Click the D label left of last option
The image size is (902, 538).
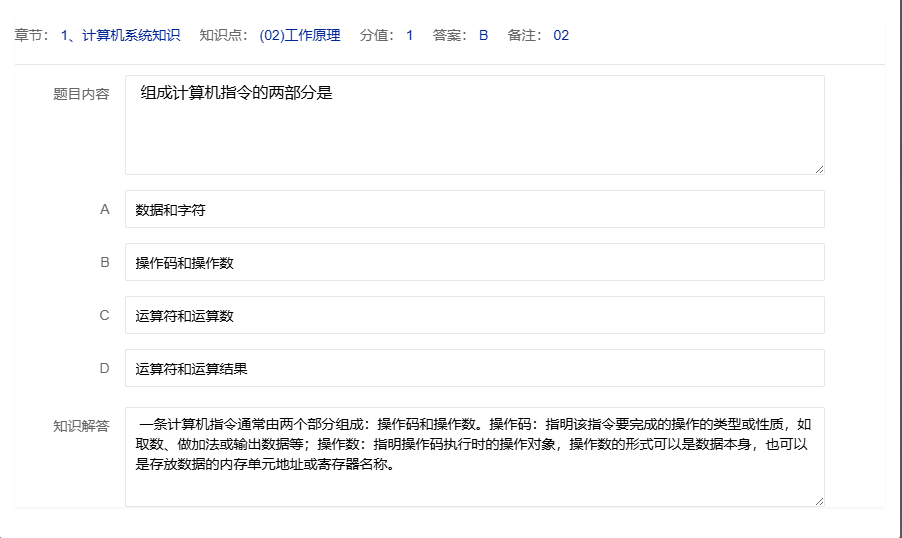tap(104, 368)
